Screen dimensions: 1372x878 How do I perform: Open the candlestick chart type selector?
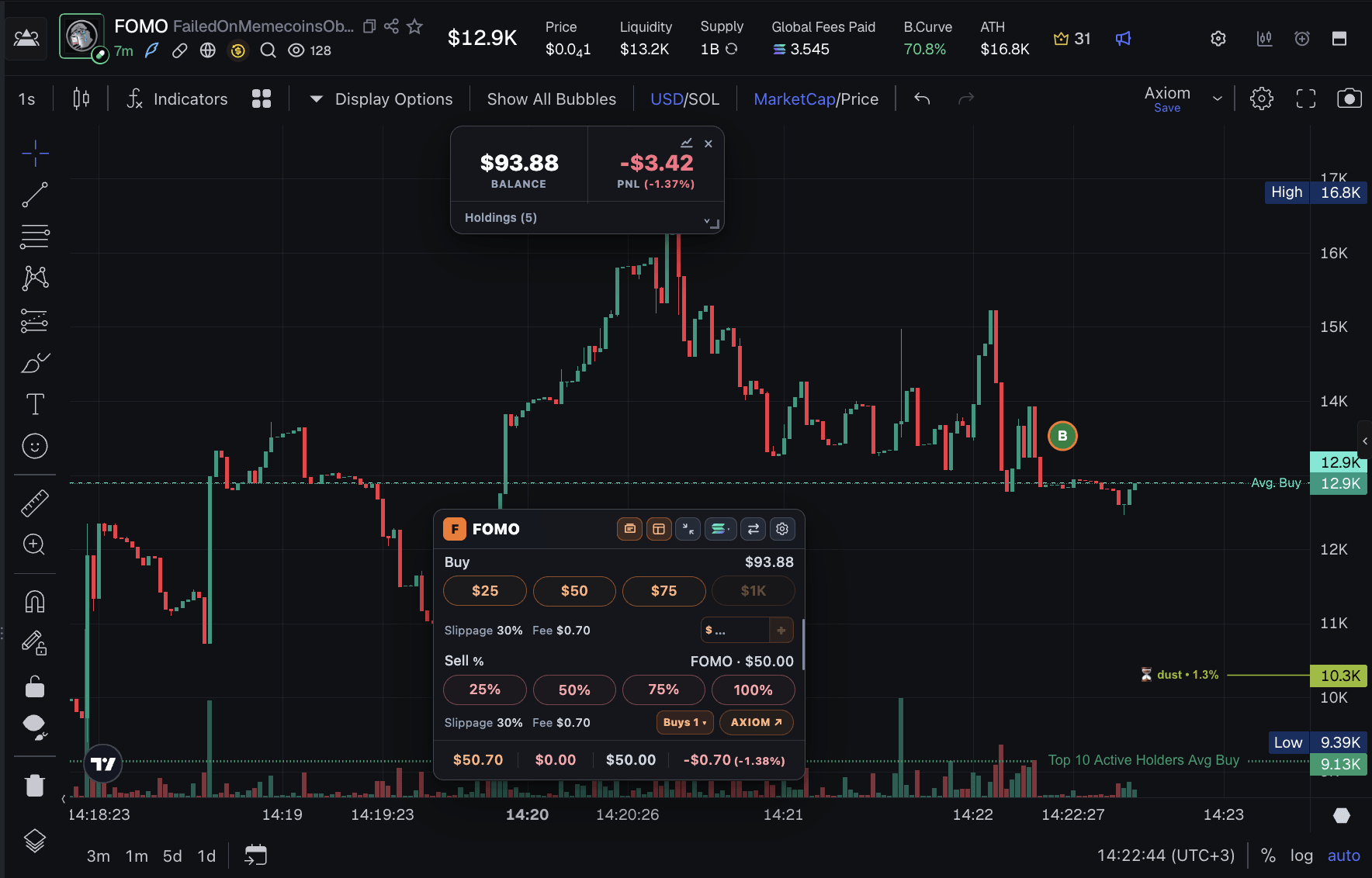[x=81, y=99]
